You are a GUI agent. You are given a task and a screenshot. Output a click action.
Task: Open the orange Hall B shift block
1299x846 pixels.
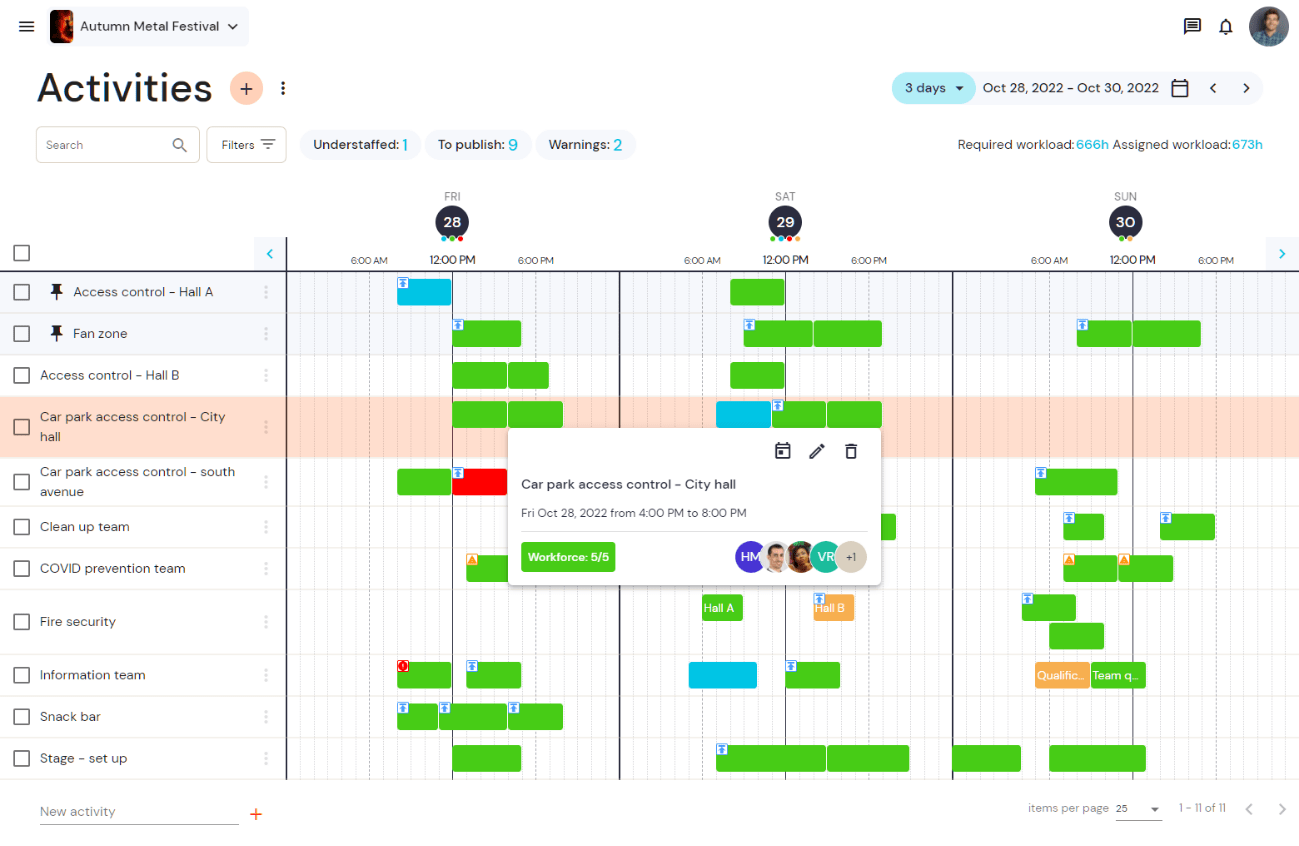(x=833, y=608)
